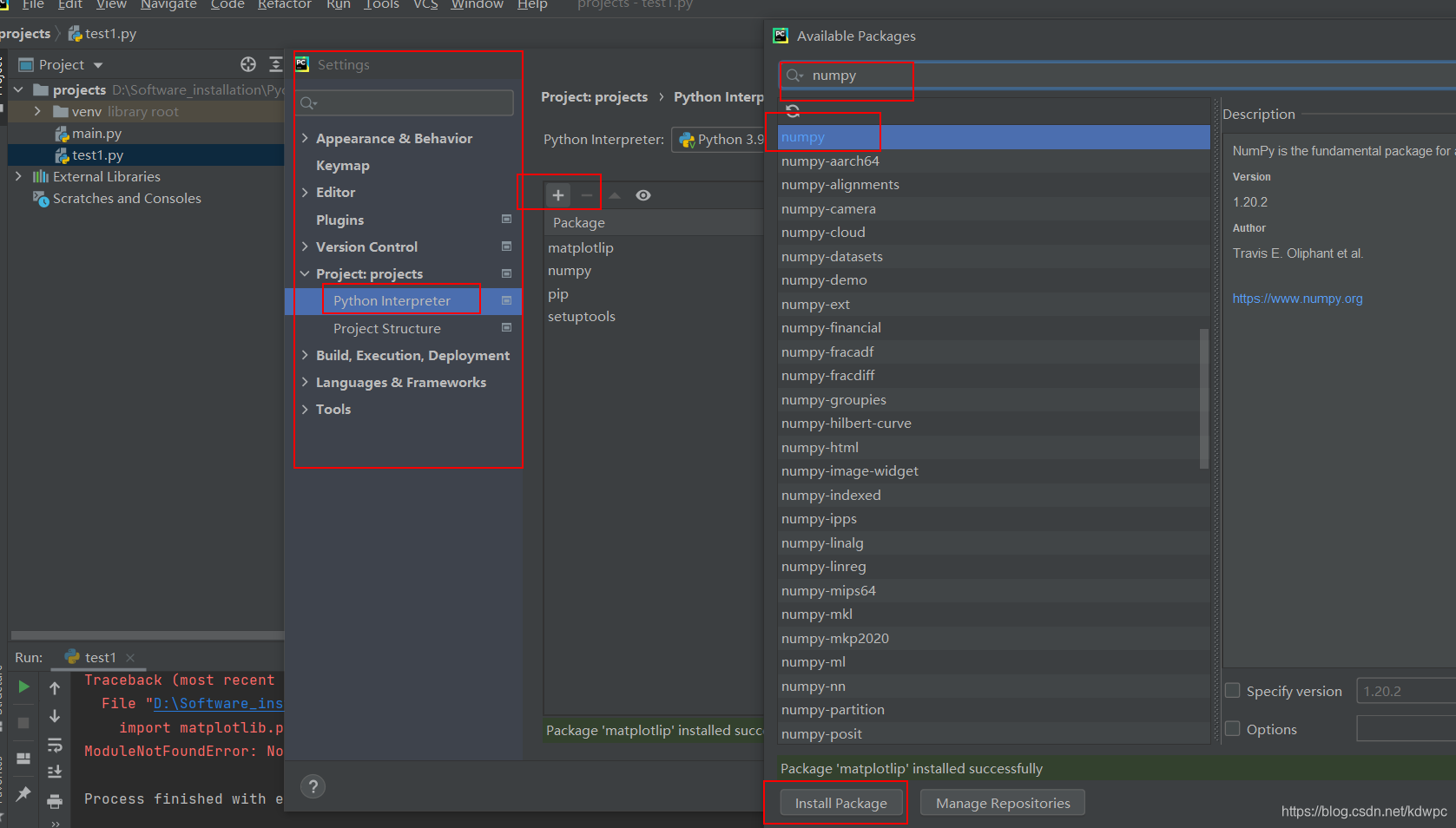Open the D:\Software_ins traceback file link
The image size is (1456, 828).
point(218,704)
